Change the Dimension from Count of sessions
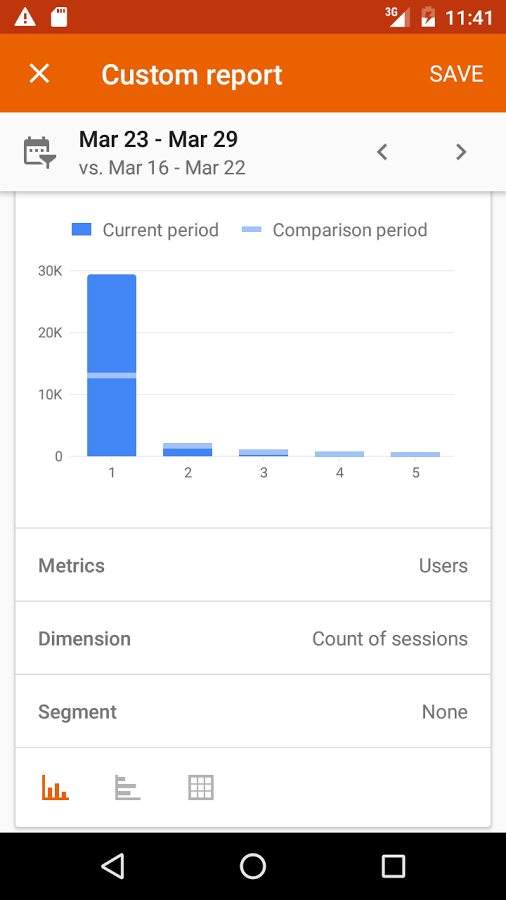 [x=253, y=638]
